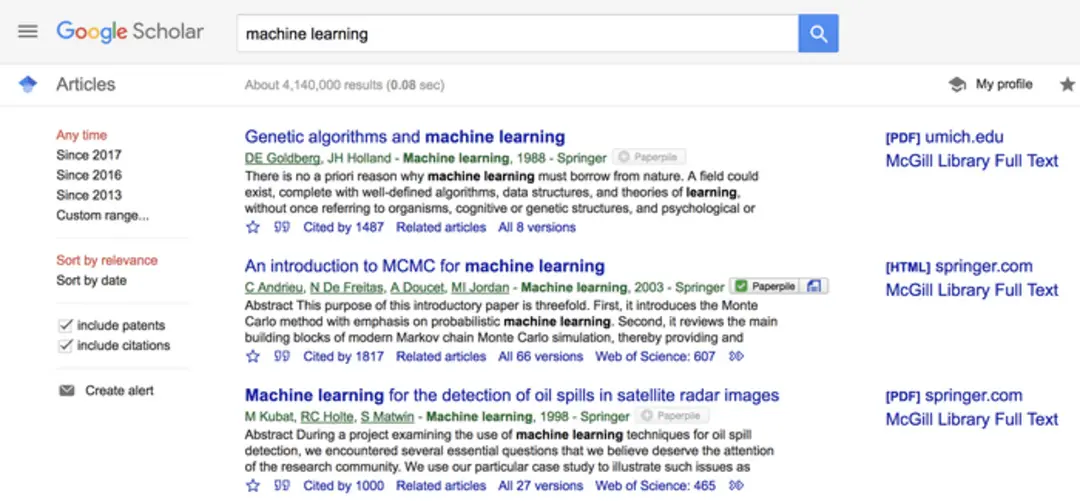The image size is (1080, 501).
Task: Click the green Paperpile badge on MCMC result
Action: pos(765,286)
